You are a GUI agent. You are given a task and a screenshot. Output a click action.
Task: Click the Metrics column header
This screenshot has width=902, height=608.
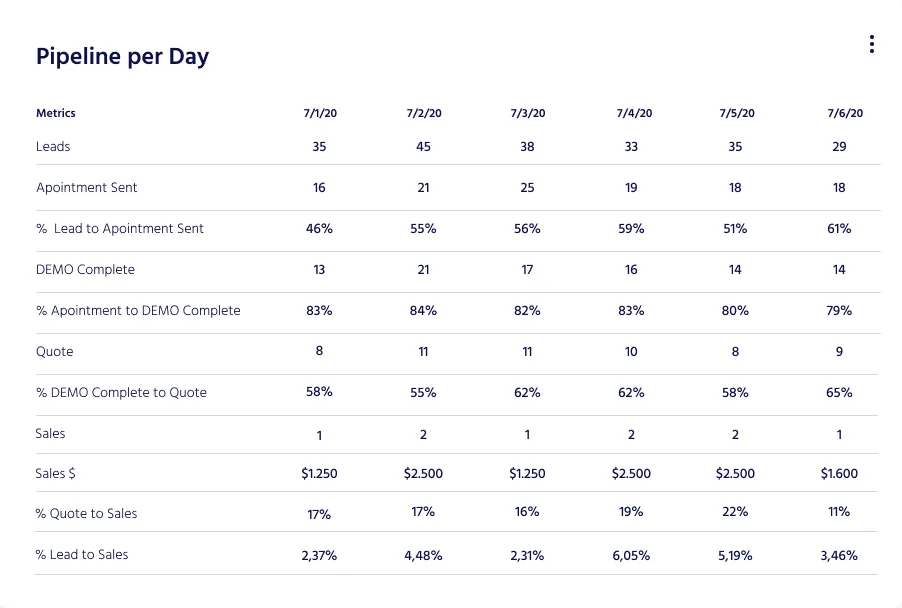pyautogui.click(x=55, y=113)
